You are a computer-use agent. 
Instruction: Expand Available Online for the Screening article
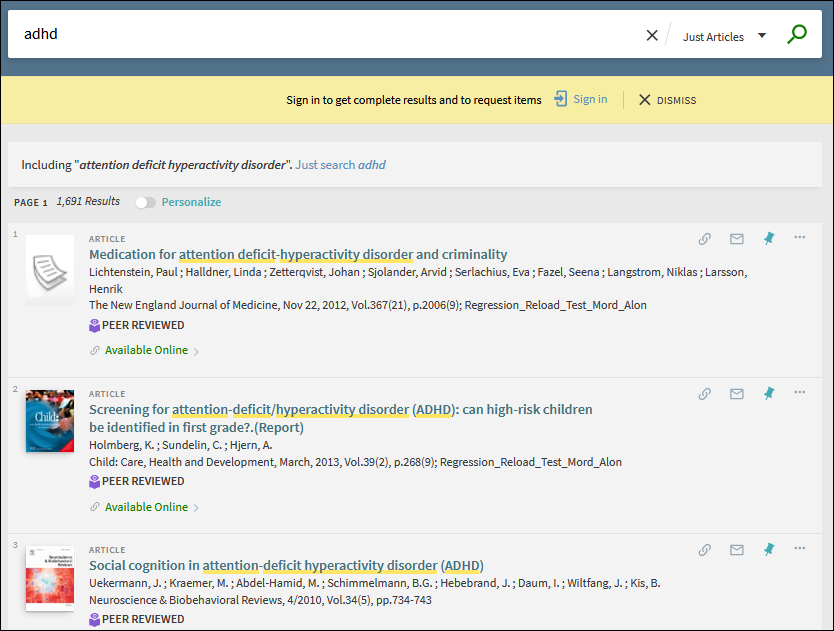pyautogui.click(x=146, y=507)
